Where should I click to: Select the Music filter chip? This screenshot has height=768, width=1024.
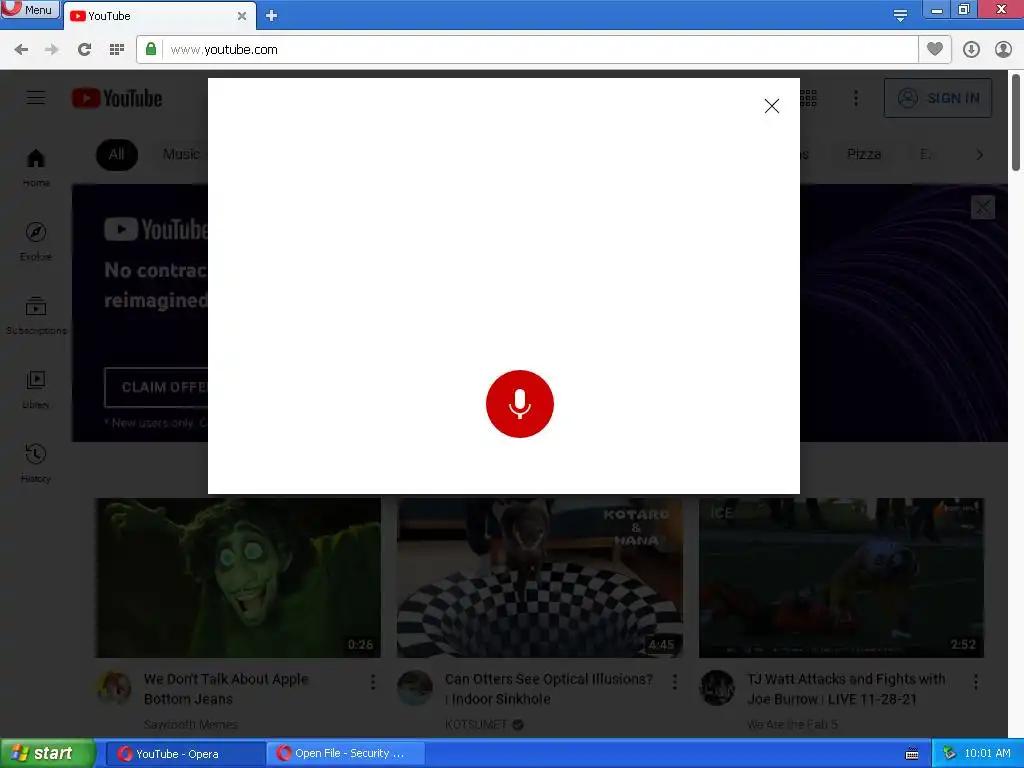[x=182, y=155]
